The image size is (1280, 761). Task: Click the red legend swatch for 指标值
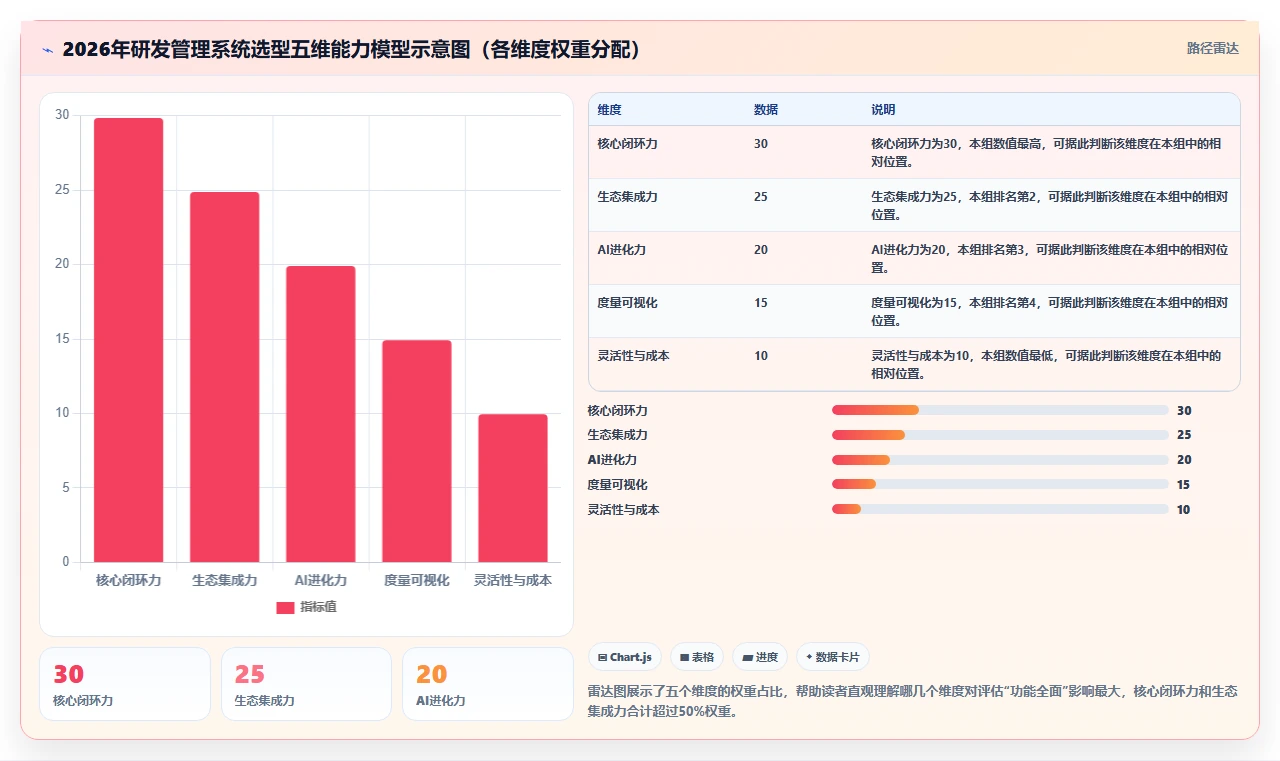(286, 607)
